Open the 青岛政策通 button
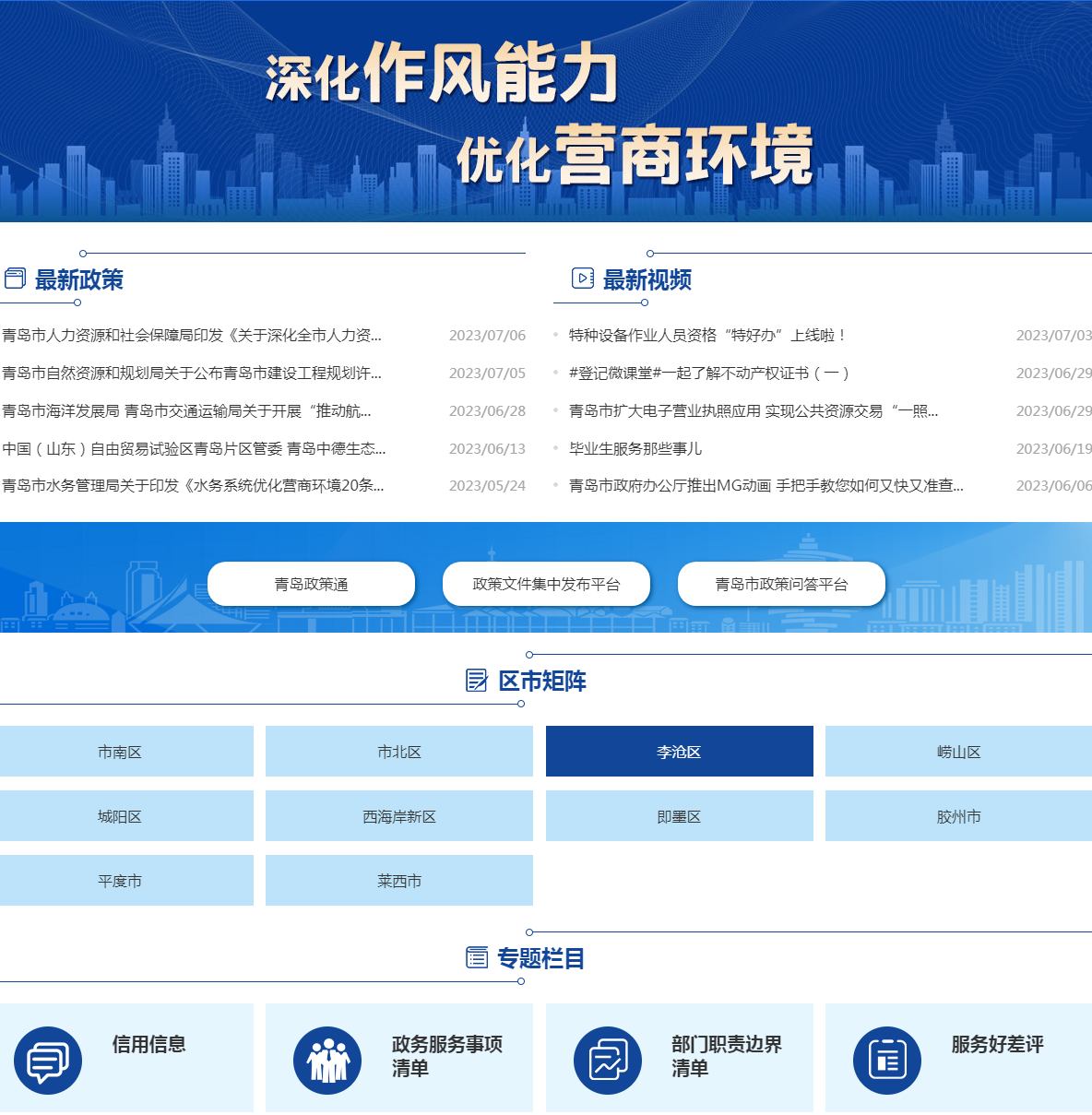Screen dimensions: 1092x1115 [x=311, y=584]
